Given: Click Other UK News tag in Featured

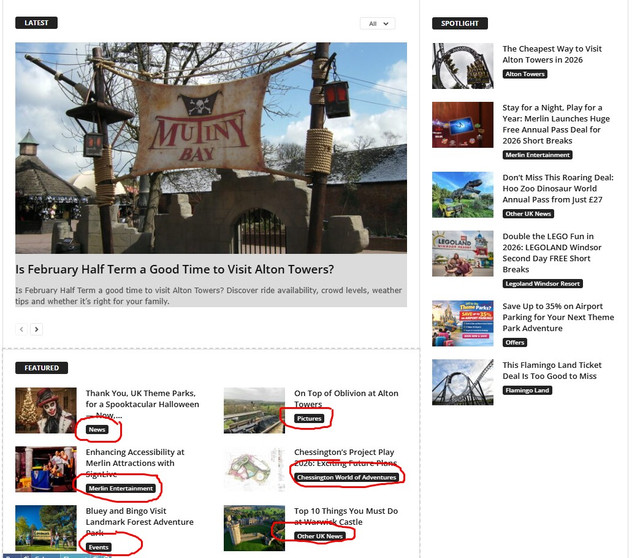Looking at the screenshot, I should pos(320,536).
